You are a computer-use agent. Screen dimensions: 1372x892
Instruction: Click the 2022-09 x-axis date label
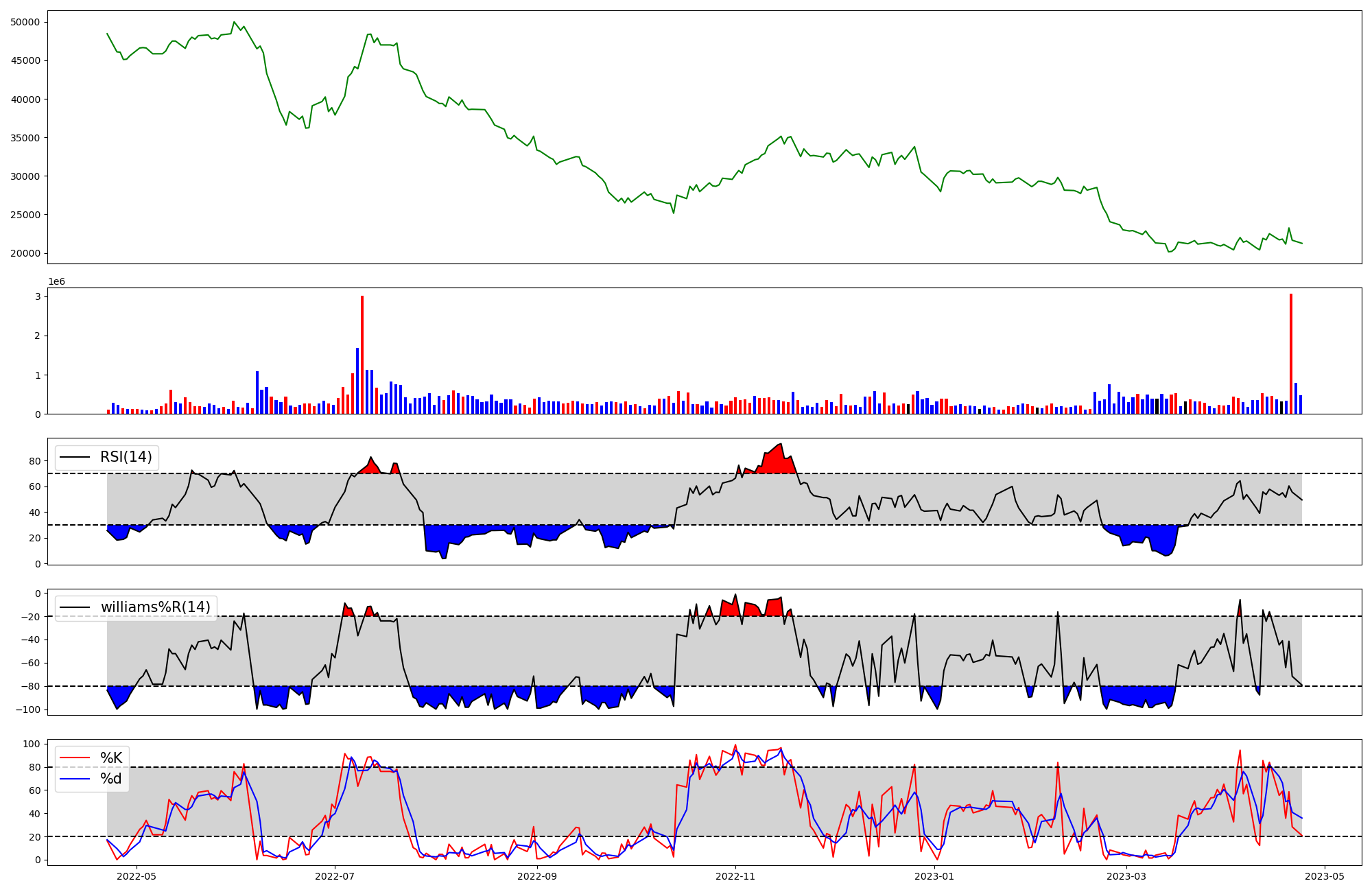point(537,876)
